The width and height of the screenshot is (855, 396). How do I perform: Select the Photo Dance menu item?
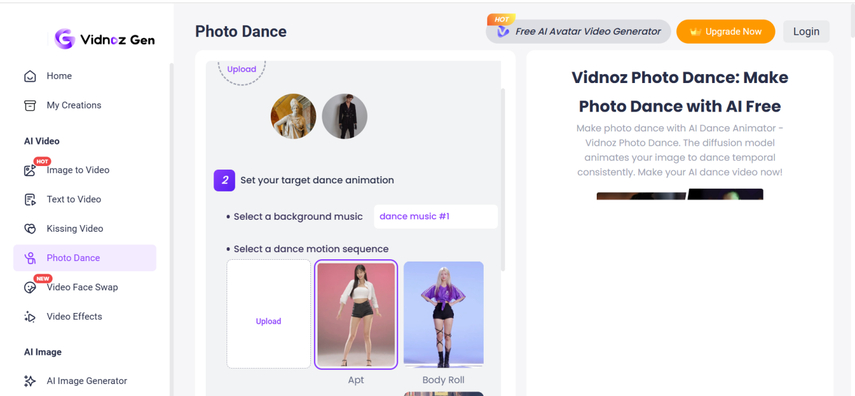coord(85,258)
